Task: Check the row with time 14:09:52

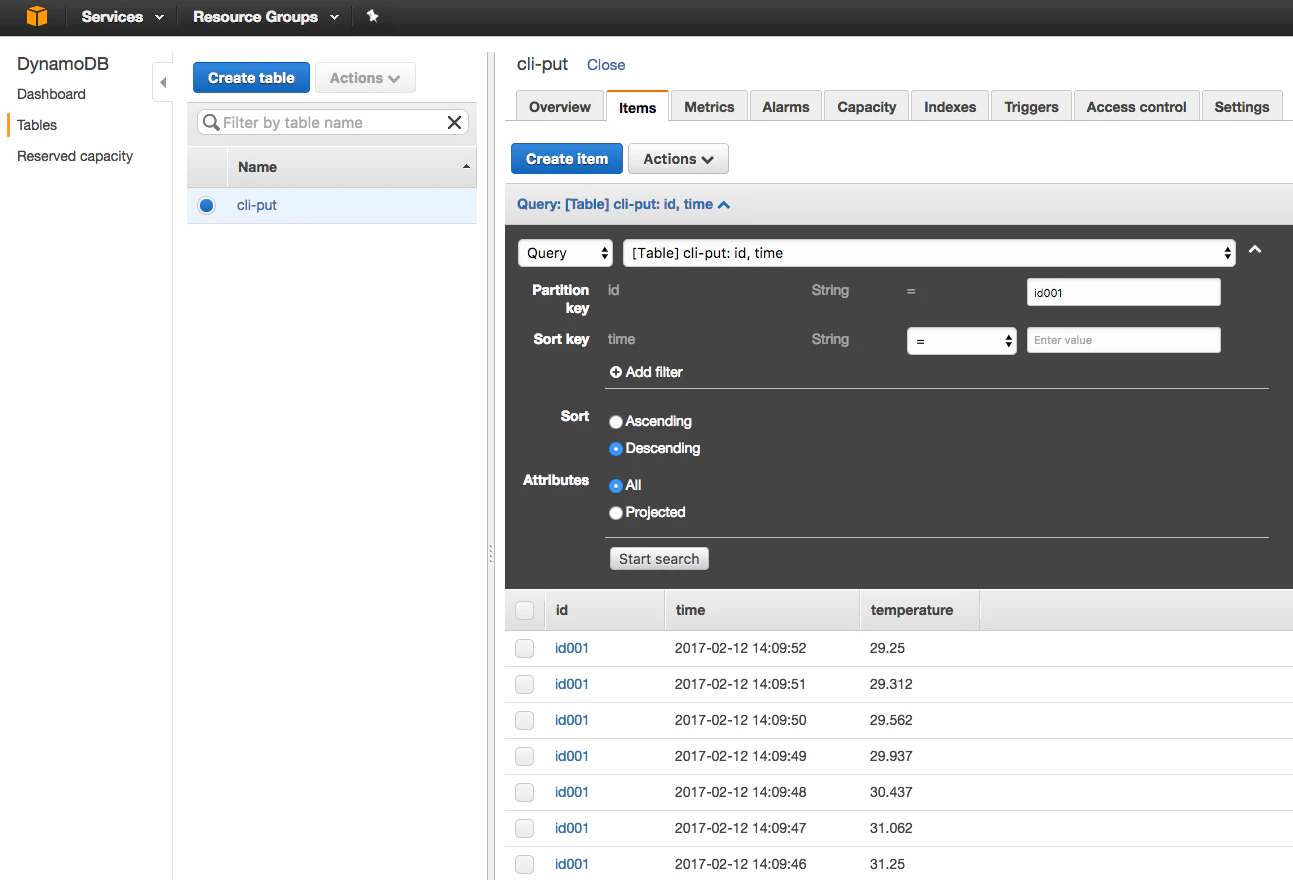Action: click(524, 648)
